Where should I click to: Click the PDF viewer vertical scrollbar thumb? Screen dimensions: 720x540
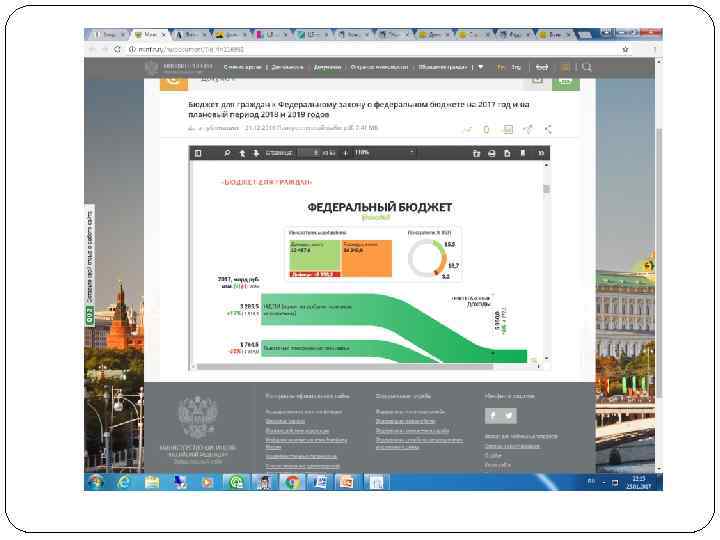(x=546, y=189)
